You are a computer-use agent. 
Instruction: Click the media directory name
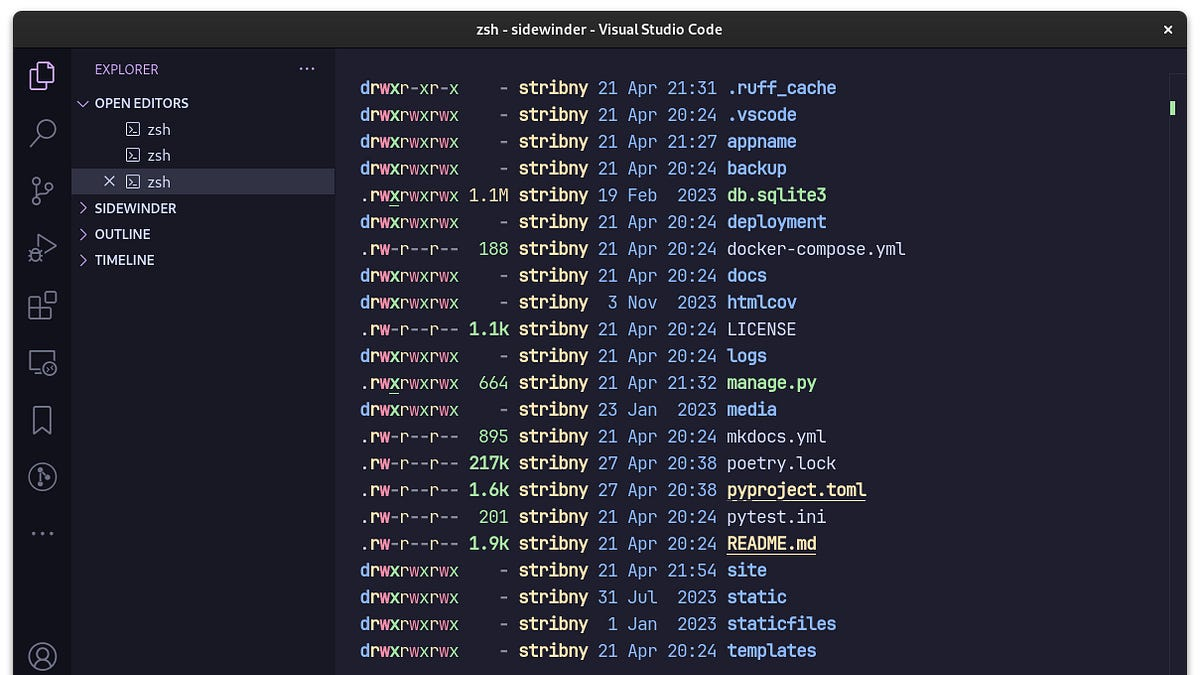point(751,410)
